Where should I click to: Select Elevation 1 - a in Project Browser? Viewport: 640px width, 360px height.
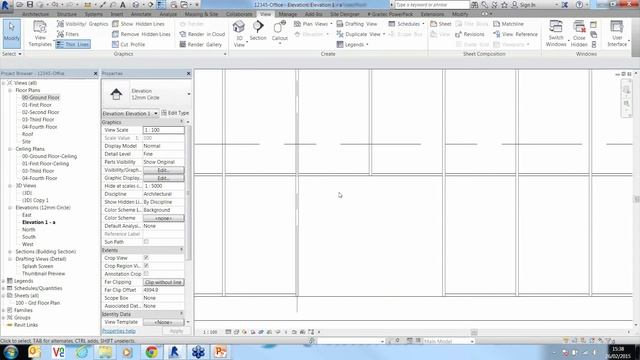(39, 222)
